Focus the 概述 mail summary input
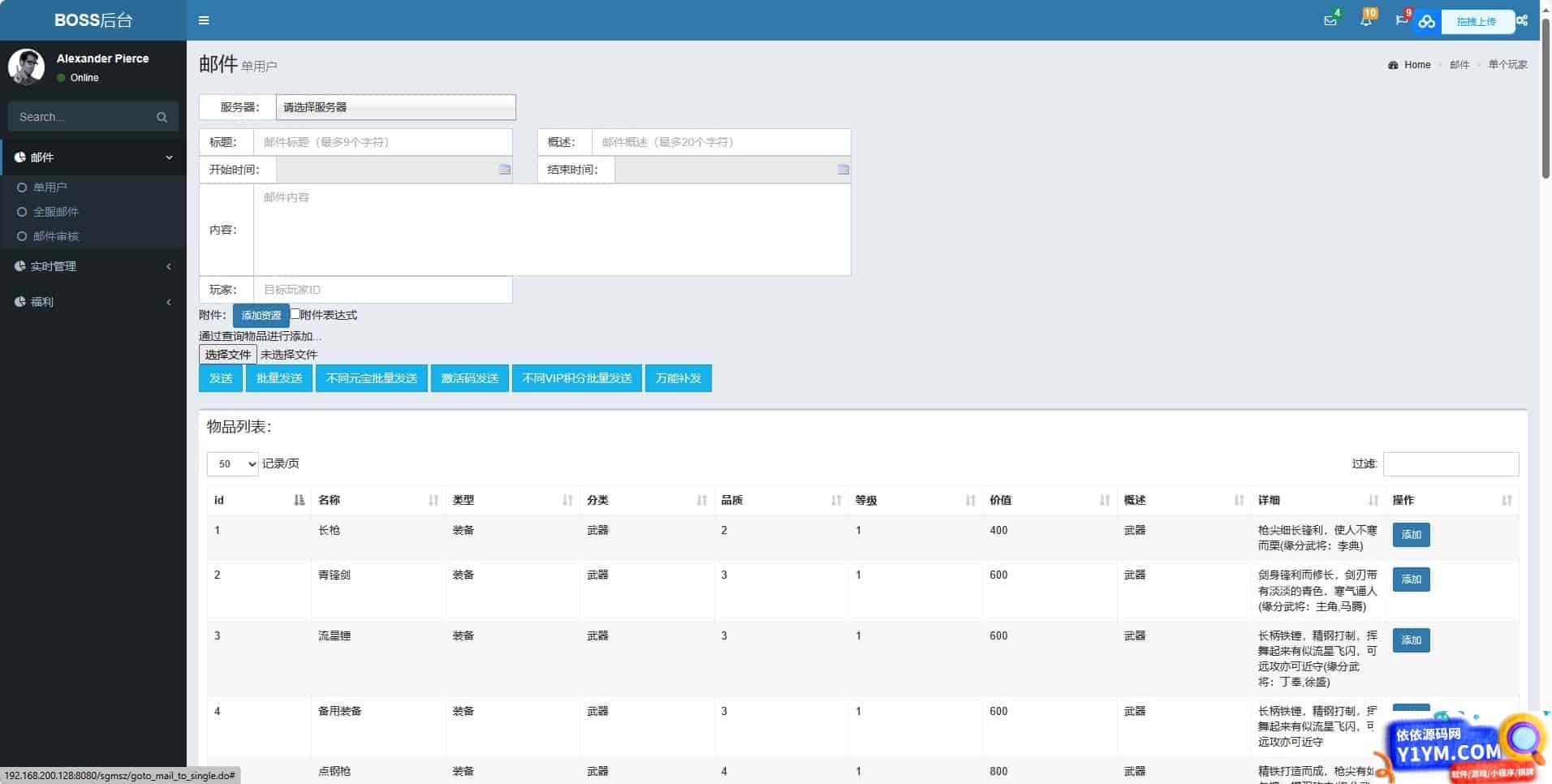The height and width of the screenshot is (784, 1552). (x=722, y=142)
